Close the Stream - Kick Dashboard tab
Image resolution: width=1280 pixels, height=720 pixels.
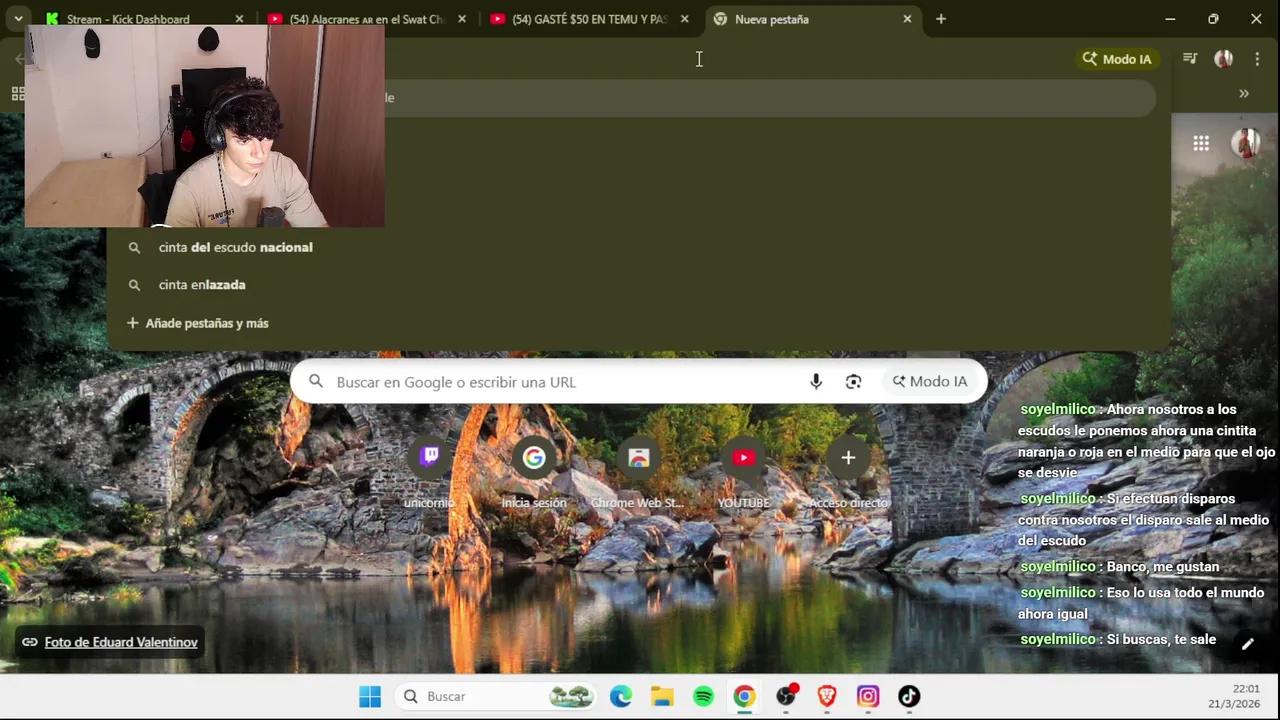pyautogui.click(x=239, y=19)
